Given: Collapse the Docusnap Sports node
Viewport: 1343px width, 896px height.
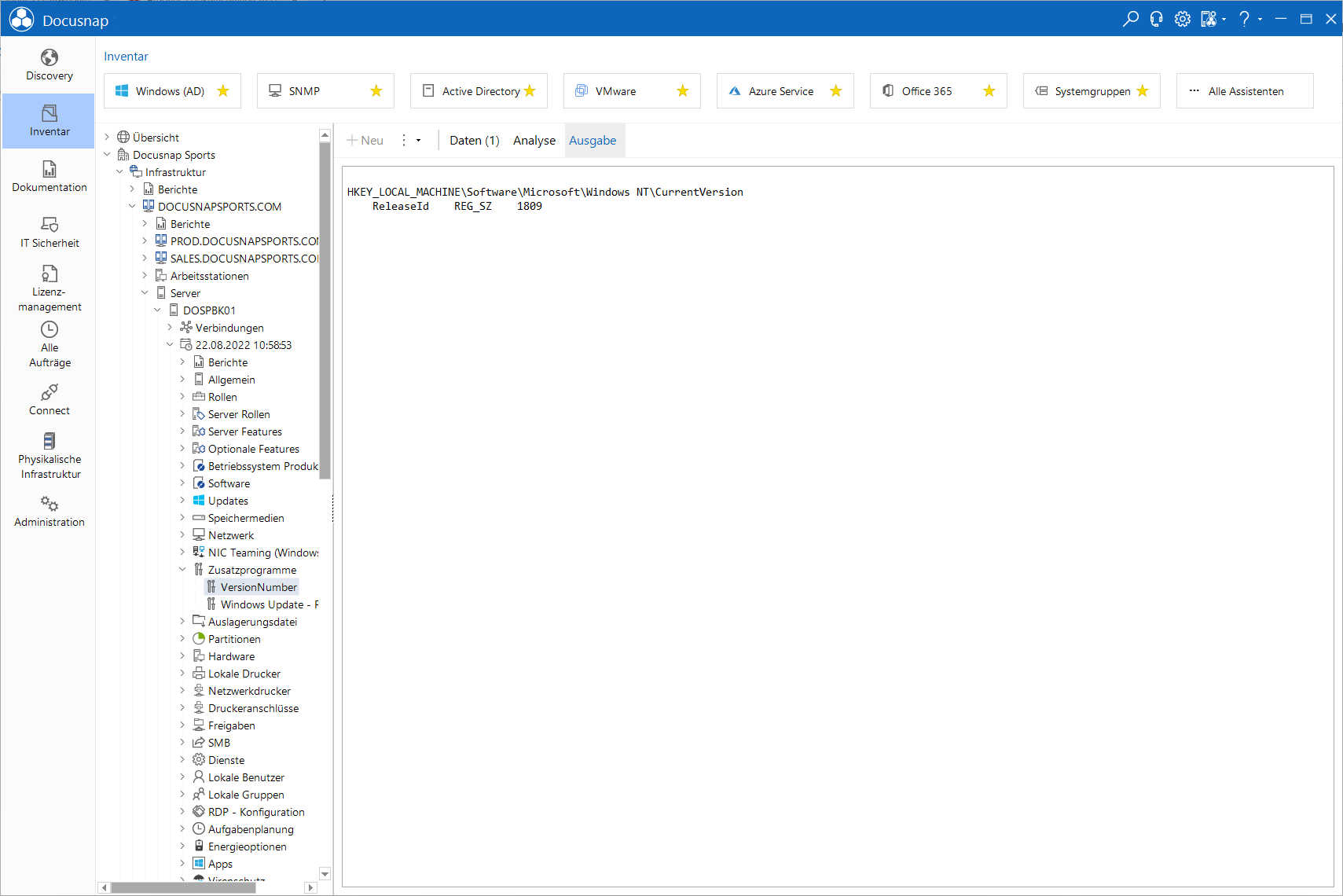Looking at the screenshot, I should (x=108, y=155).
